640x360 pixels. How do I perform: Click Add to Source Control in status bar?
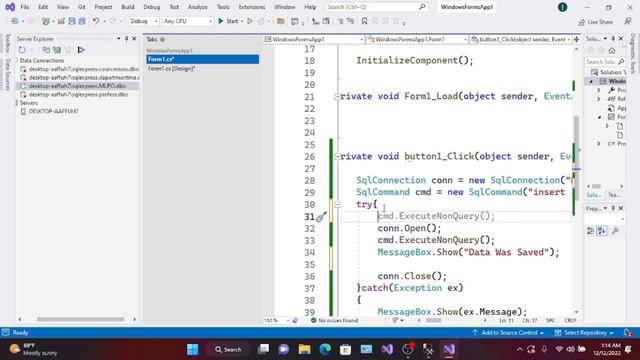pos(508,333)
